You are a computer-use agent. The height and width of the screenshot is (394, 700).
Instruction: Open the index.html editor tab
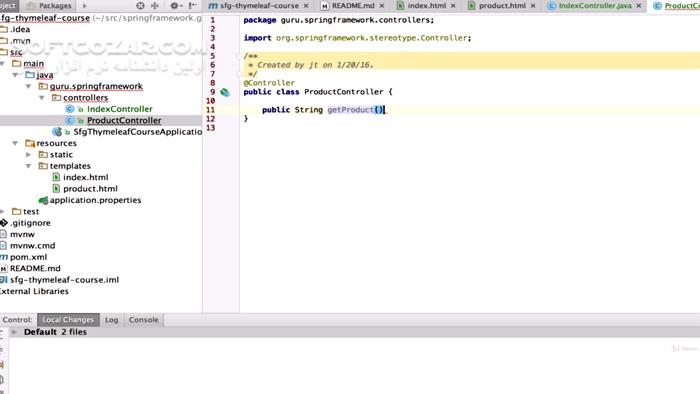click(426, 6)
